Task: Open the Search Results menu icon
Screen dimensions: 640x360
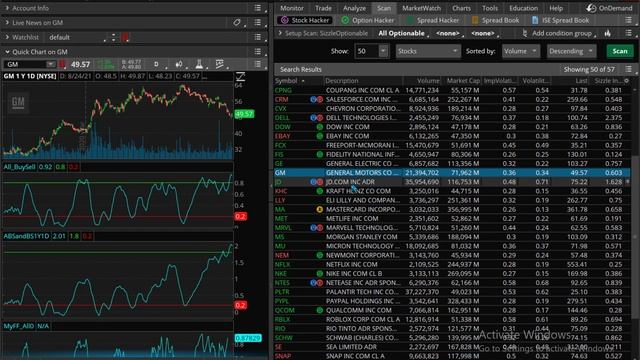Action: [x=629, y=69]
